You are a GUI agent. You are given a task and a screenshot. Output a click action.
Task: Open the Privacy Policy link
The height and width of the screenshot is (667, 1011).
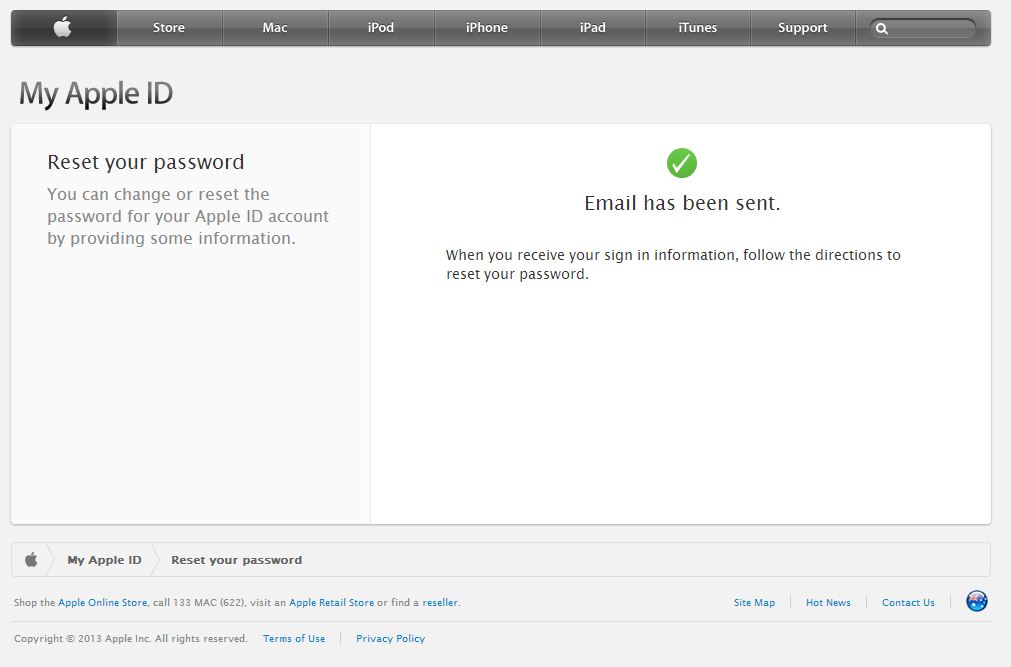(391, 639)
